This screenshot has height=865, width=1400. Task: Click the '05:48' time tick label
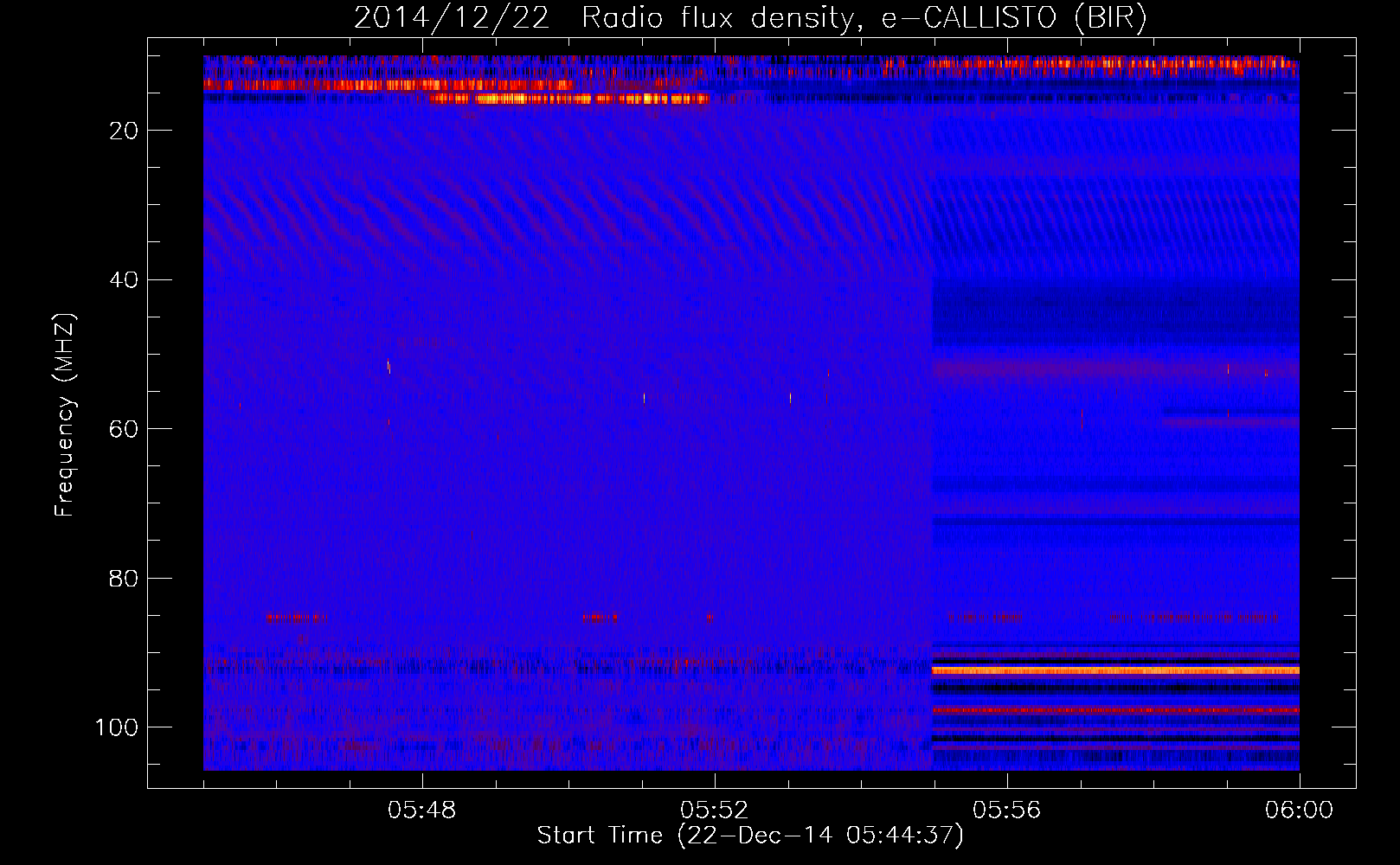pyautogui.click(x=422, y=811)
